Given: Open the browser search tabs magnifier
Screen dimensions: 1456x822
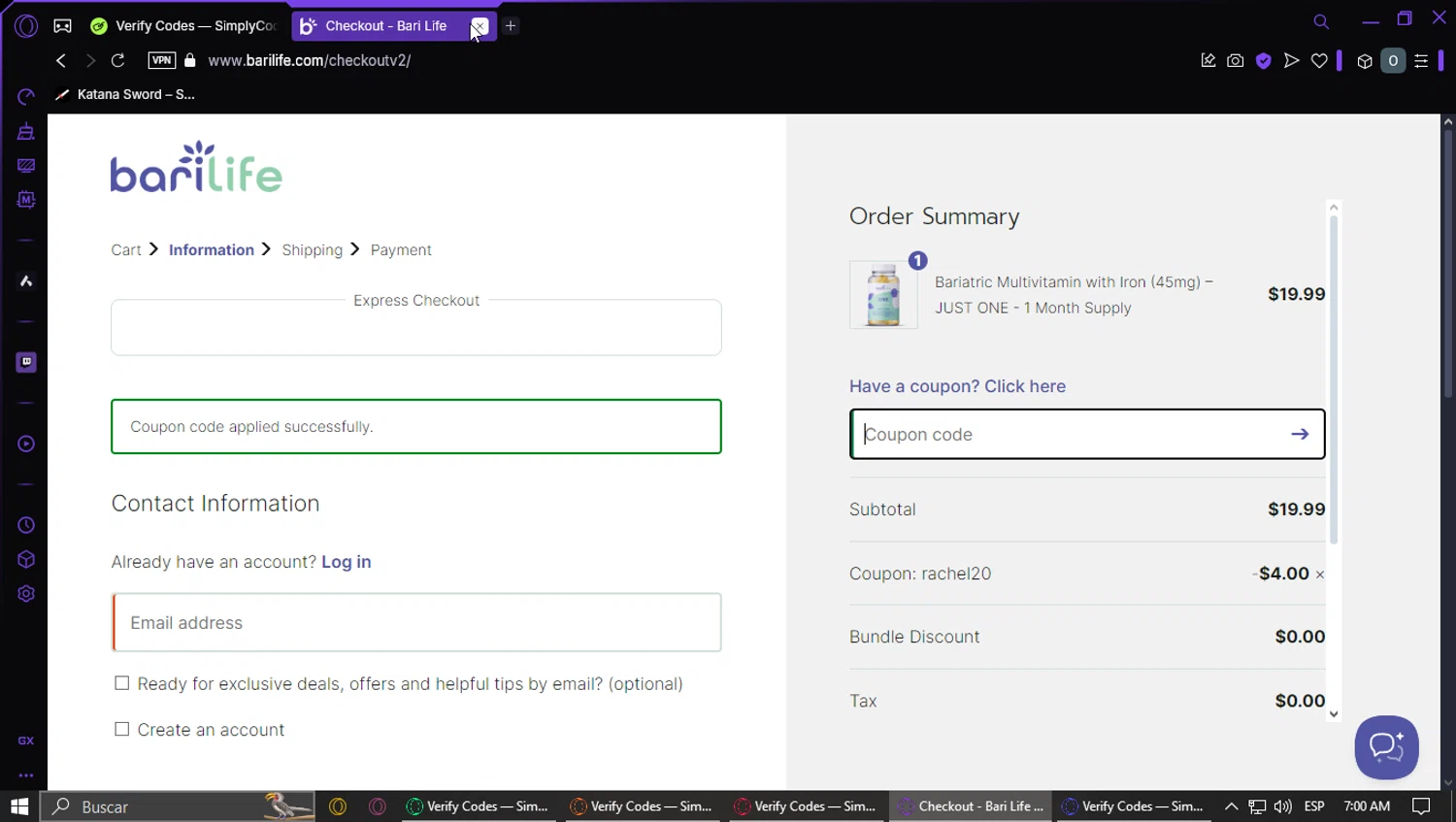Looking at the screenshot, I should pos(1321,21).
